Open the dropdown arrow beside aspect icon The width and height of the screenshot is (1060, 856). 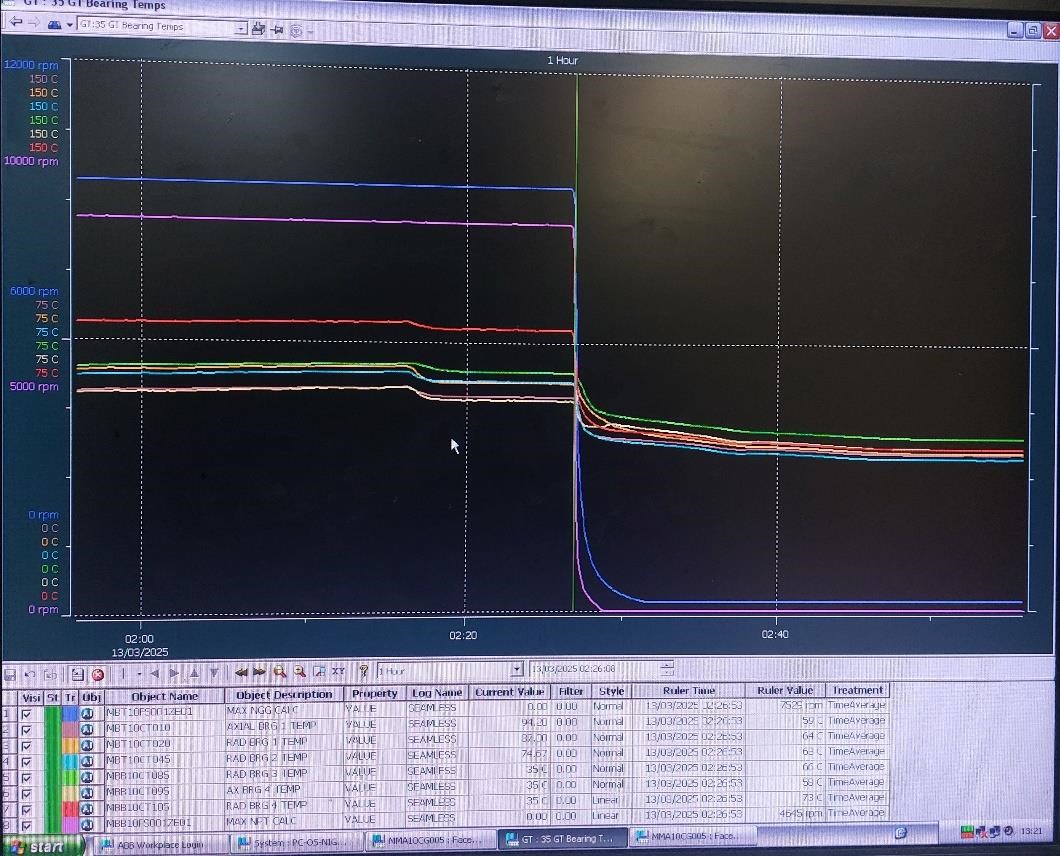tap(70, 25)
